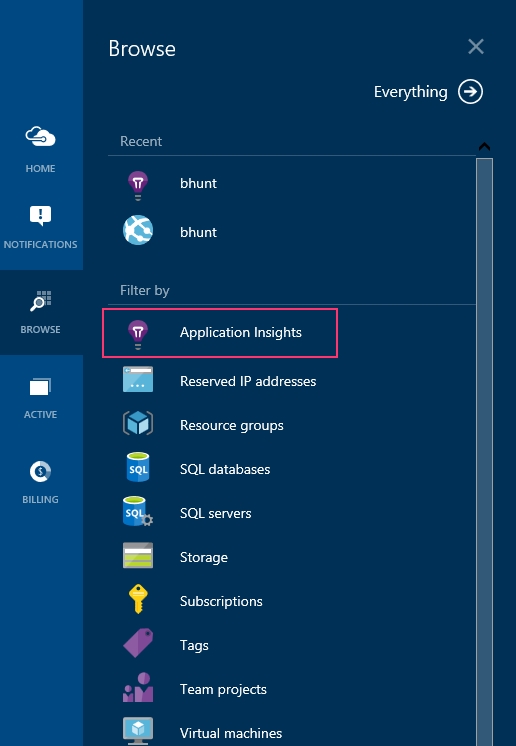Screen dimensions: 516x746
Task: Choose 'Storage' in the filter list
Action: [204, 558]
